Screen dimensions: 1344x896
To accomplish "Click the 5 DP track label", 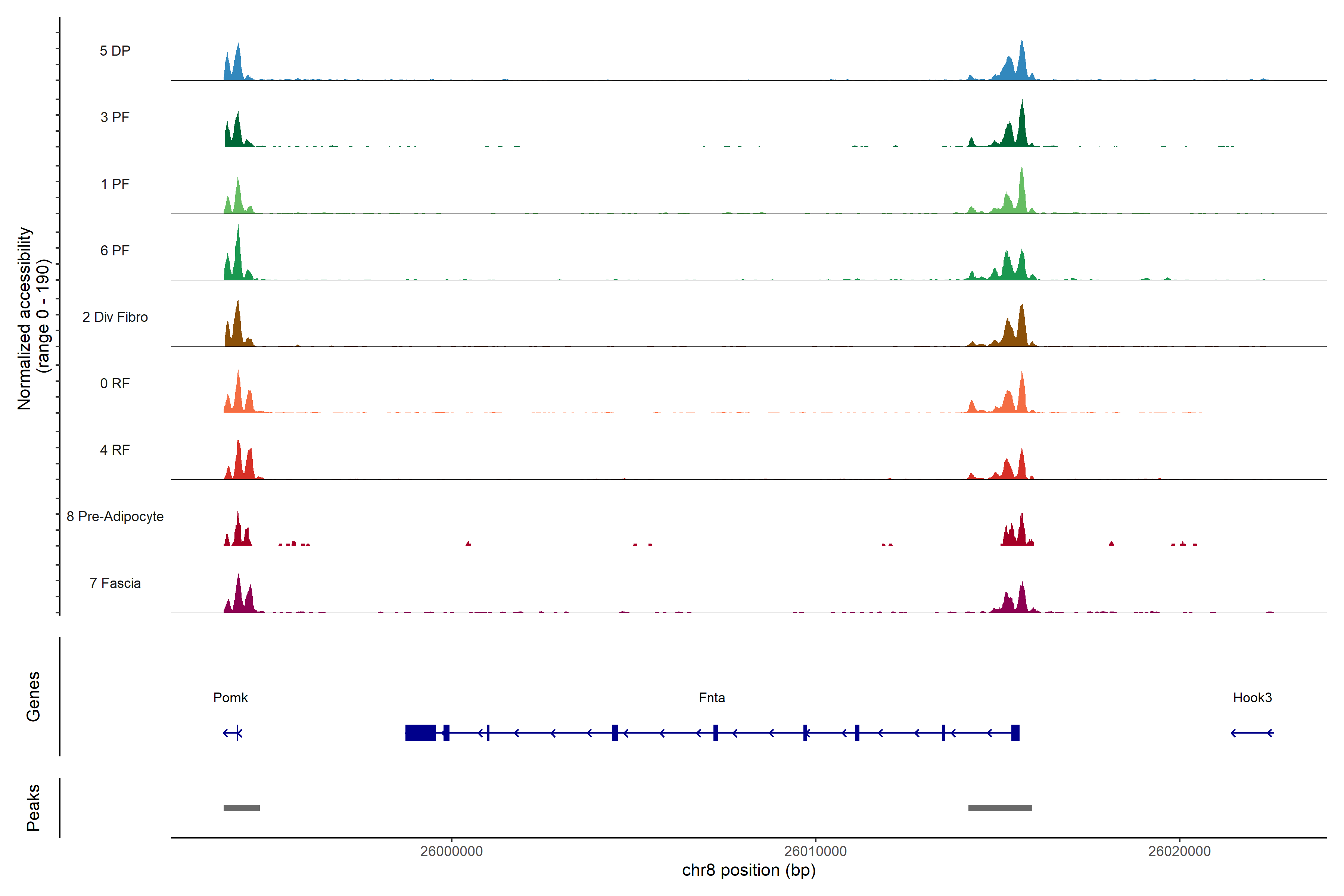I will (115, 51).
